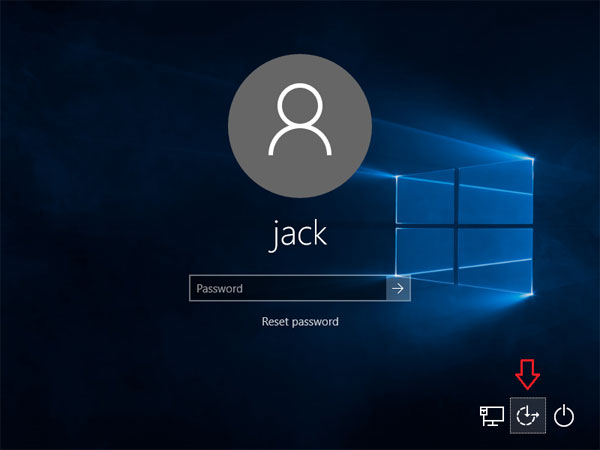600x450 pixels.
Task: Click the network connection icon
Action: [491, 415]
